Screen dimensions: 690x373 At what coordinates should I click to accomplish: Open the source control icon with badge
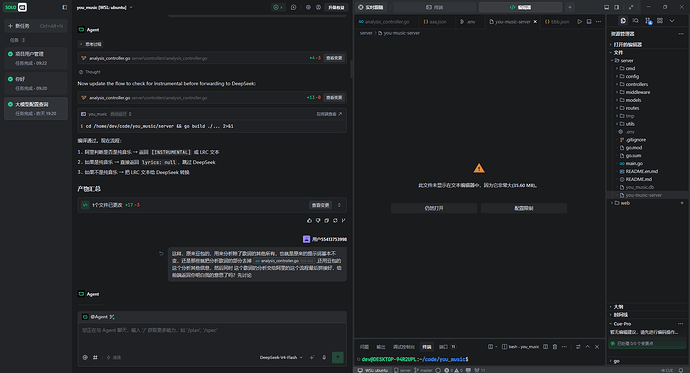pos(648,21)
